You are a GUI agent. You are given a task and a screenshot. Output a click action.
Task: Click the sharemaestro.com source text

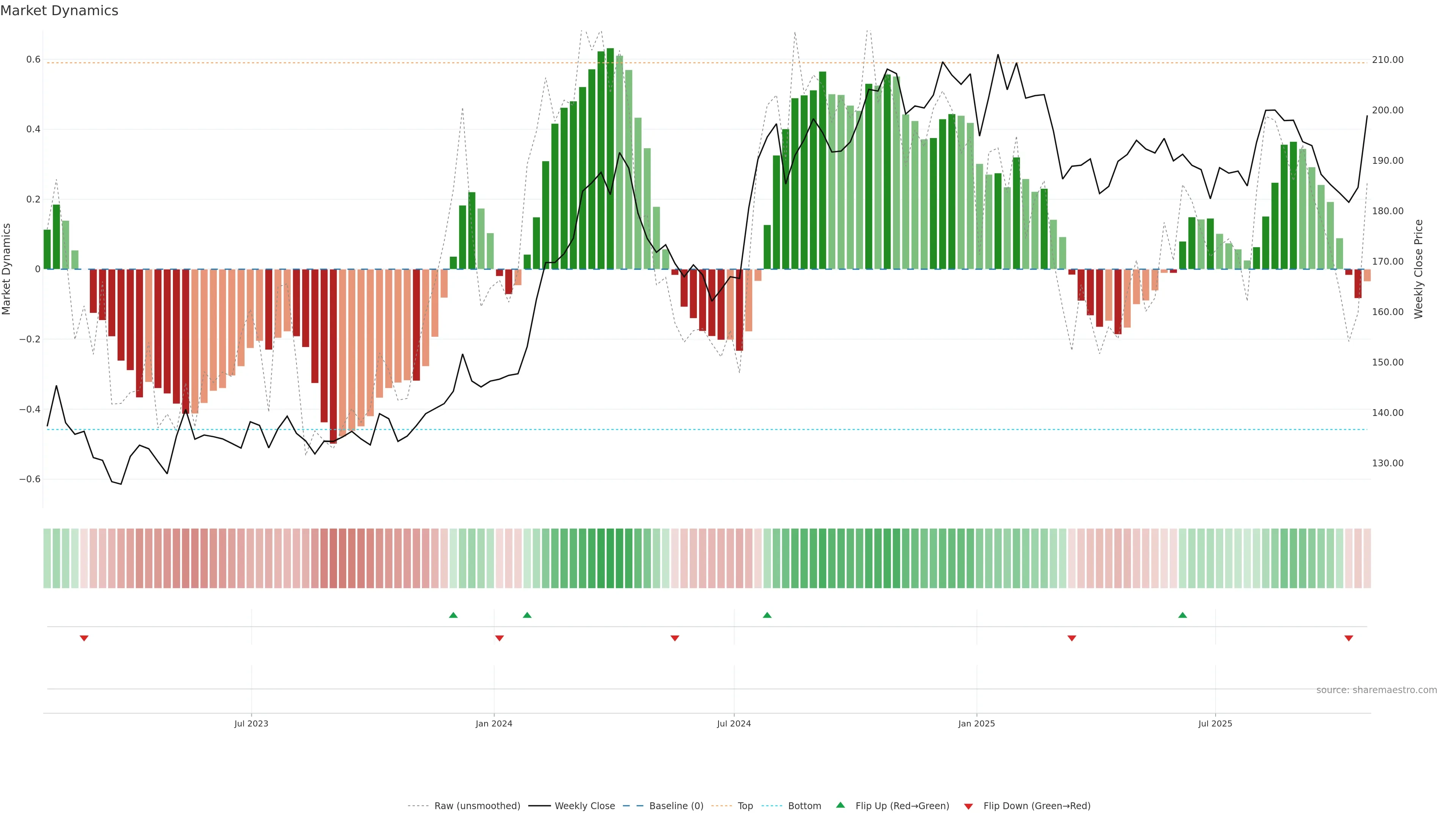[x=1376, y=690]
